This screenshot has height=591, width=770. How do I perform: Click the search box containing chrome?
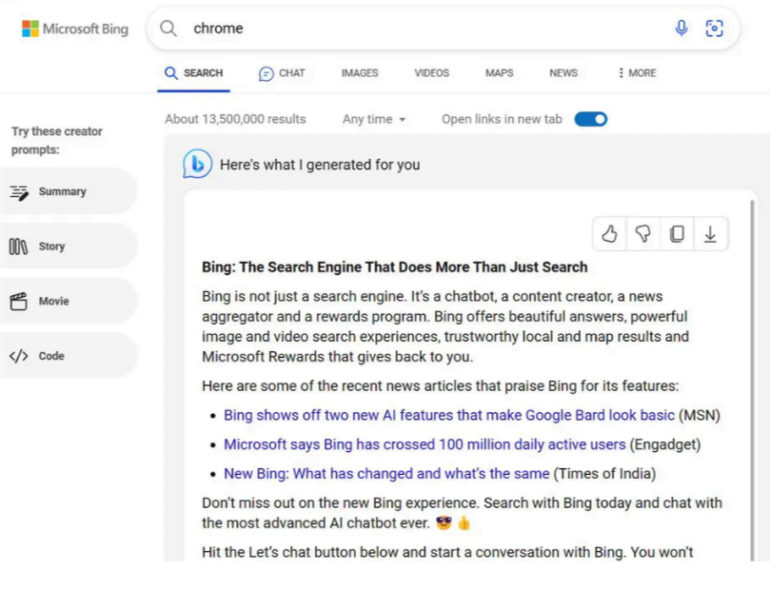(420, 28)
